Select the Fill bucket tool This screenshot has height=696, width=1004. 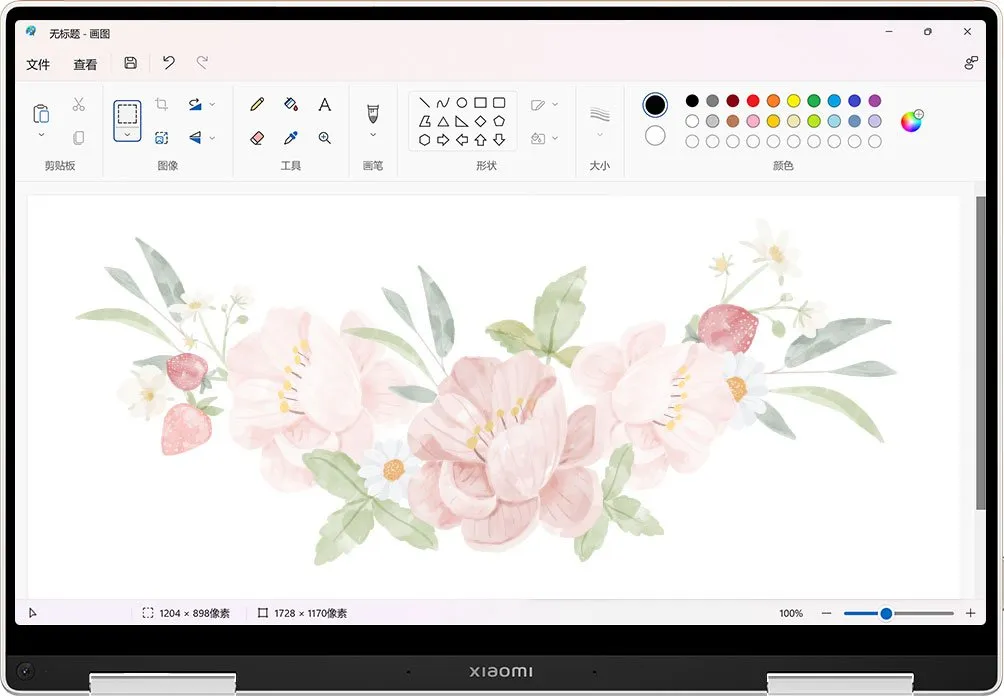[291, 104]
